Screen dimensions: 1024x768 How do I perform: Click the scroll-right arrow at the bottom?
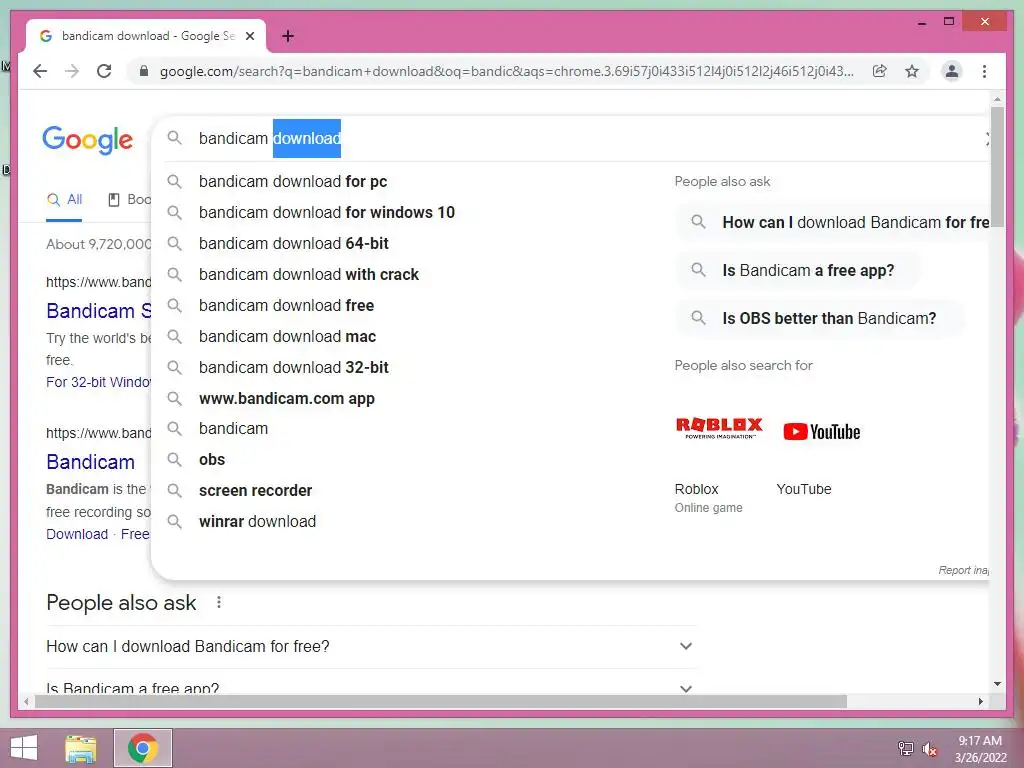pos(980,701)
